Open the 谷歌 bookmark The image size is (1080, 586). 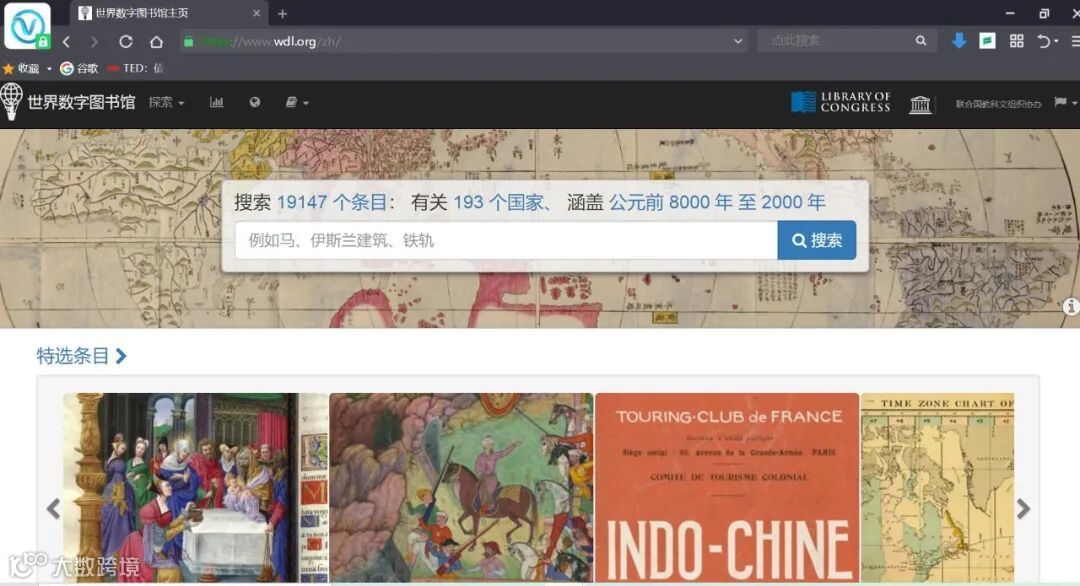click(x=79, y=68)
